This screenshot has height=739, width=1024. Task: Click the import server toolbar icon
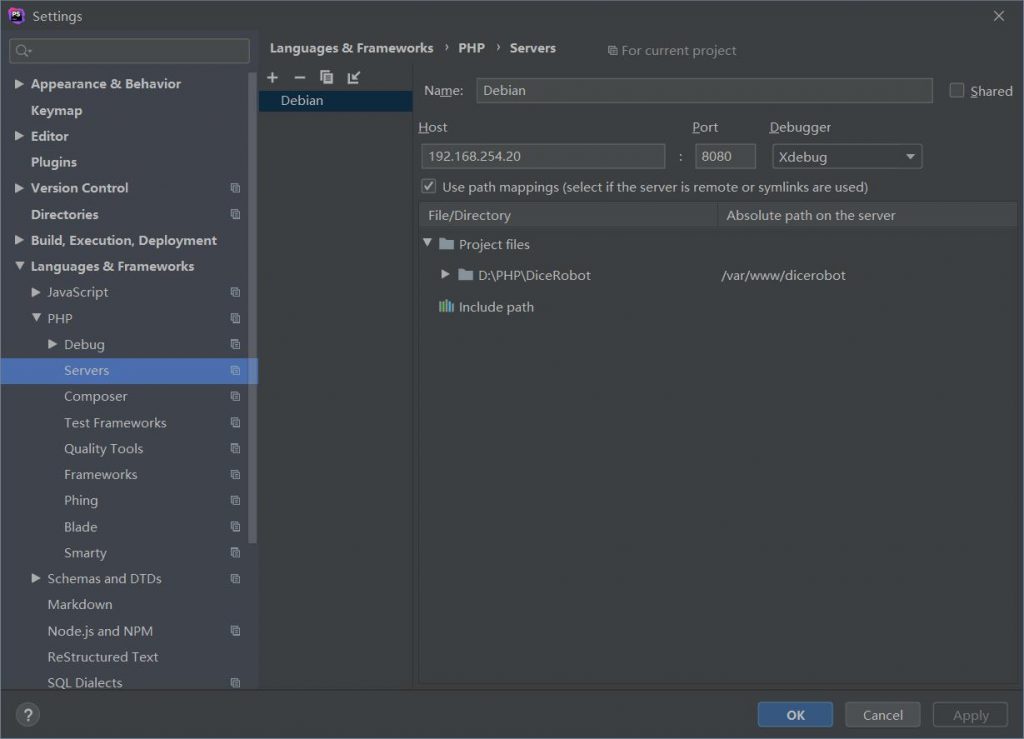(x=354, y=78)
